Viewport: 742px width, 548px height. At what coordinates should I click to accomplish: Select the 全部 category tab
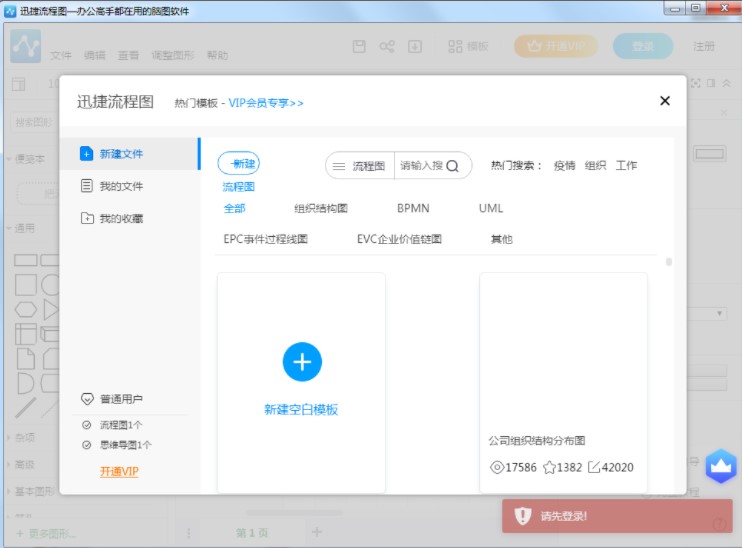(x=235, y=209)
